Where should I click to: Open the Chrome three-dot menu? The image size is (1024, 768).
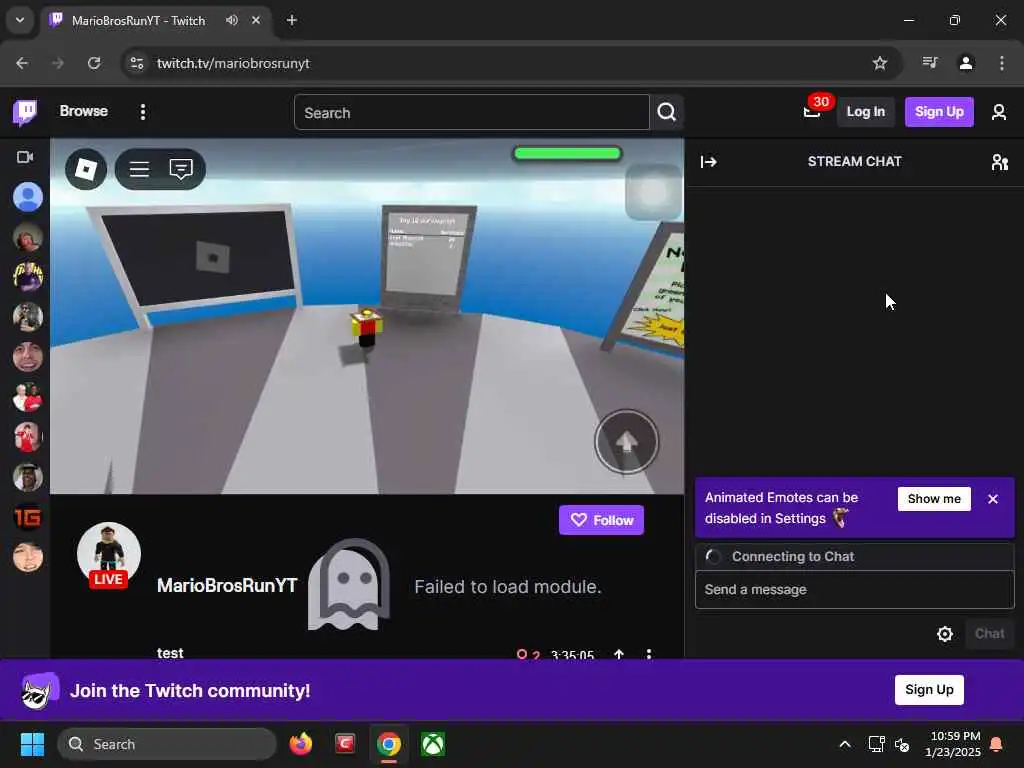tap(1002, 63)
